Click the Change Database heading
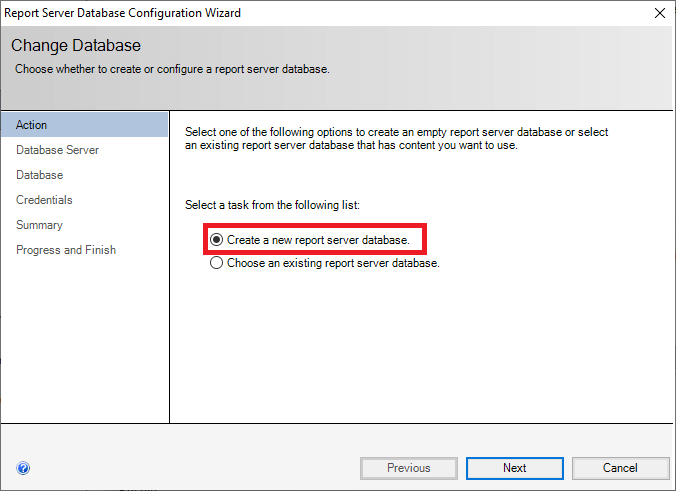 (x=76, y=45)
